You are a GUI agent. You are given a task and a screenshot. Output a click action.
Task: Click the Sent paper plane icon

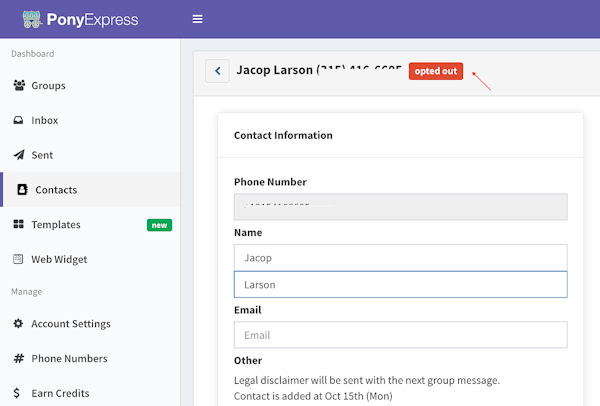(x=19, y=155)
